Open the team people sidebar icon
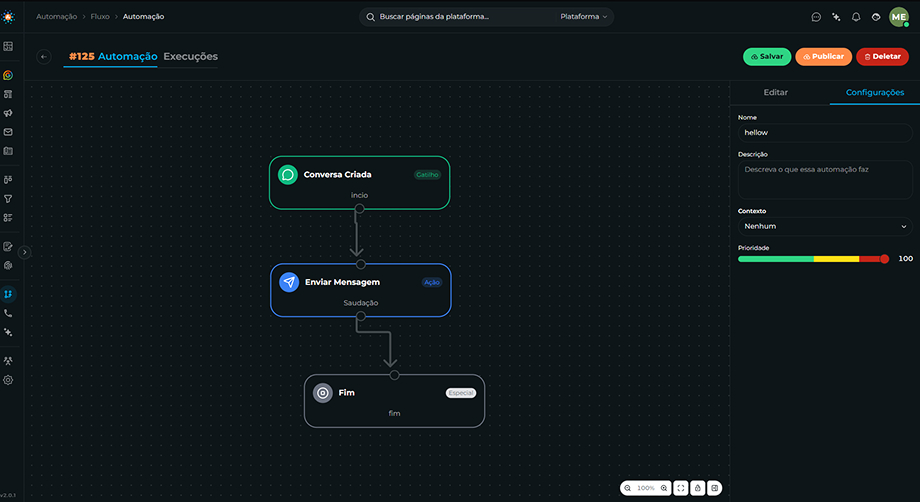 click(8, 361)
